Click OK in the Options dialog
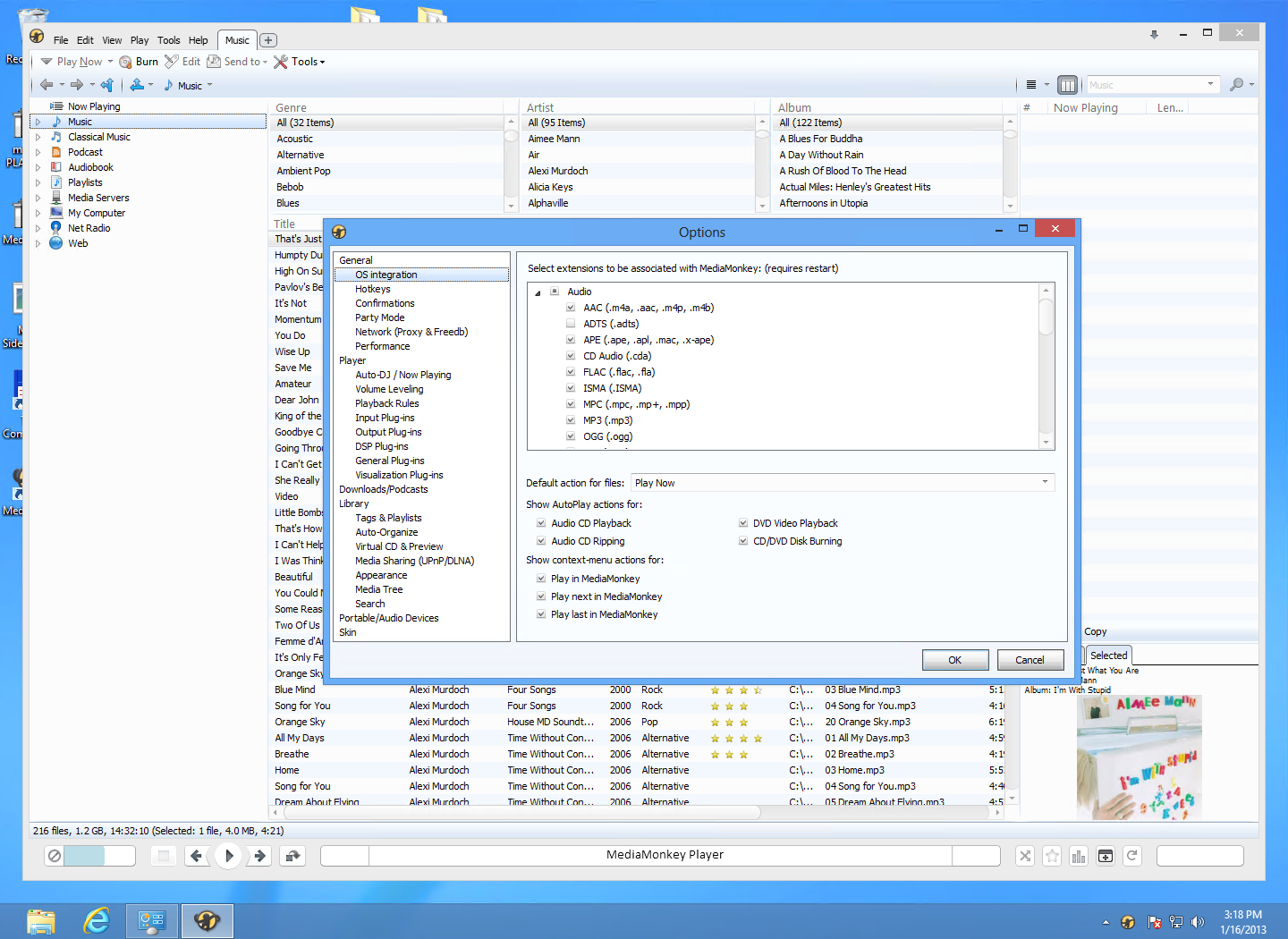 coord(954,660)
